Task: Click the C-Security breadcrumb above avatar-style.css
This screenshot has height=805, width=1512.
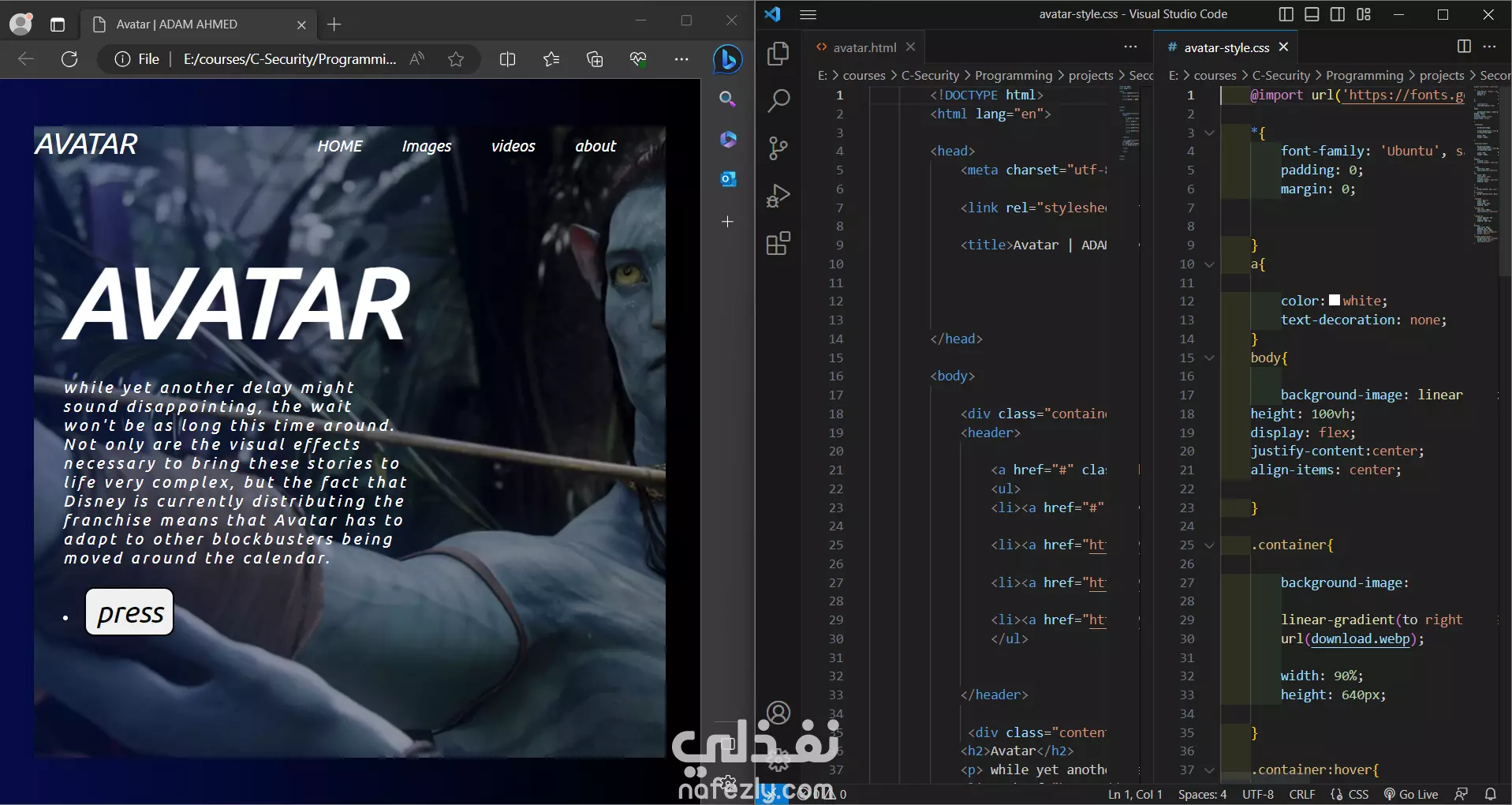Action: pyautogui.click(x=1281, y=76)
